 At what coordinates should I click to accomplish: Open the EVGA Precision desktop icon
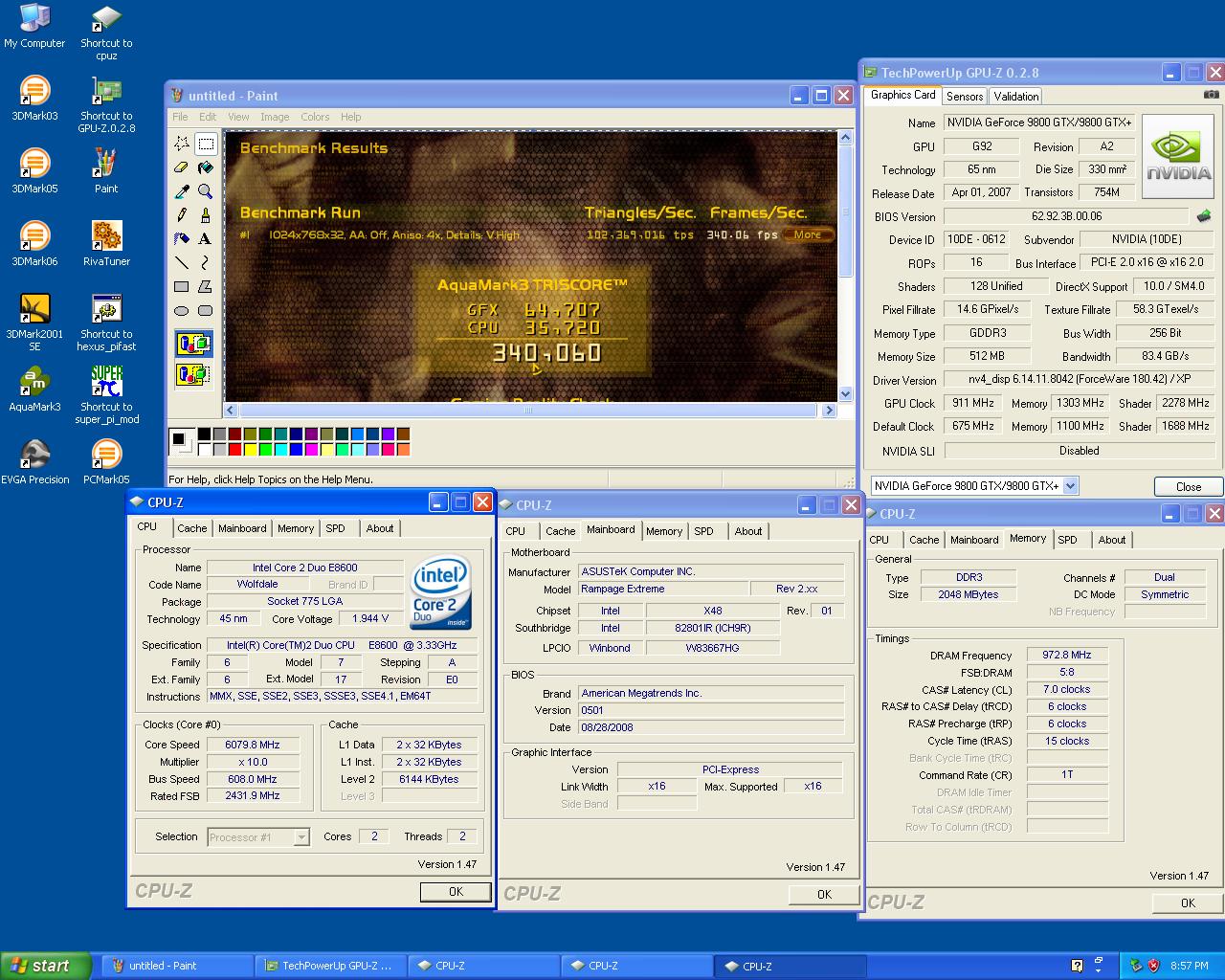point(35,461)
